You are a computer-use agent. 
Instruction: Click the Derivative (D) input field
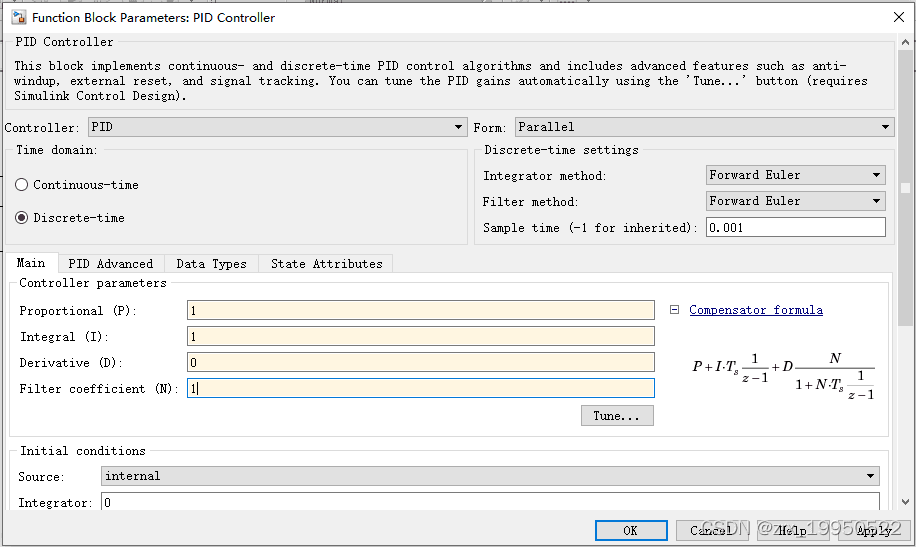coord(421,362)
